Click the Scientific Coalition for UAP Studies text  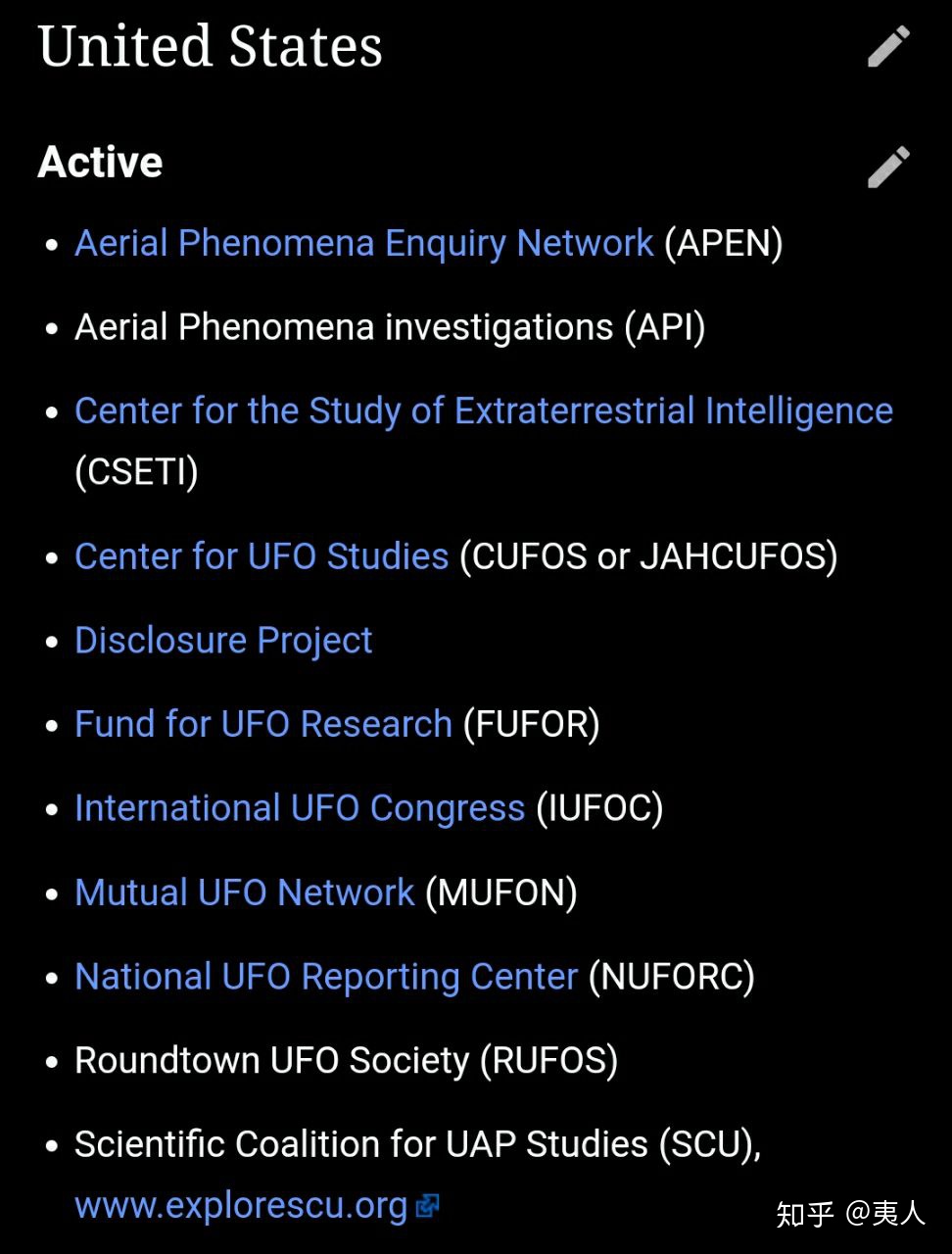coord(360,1144)
